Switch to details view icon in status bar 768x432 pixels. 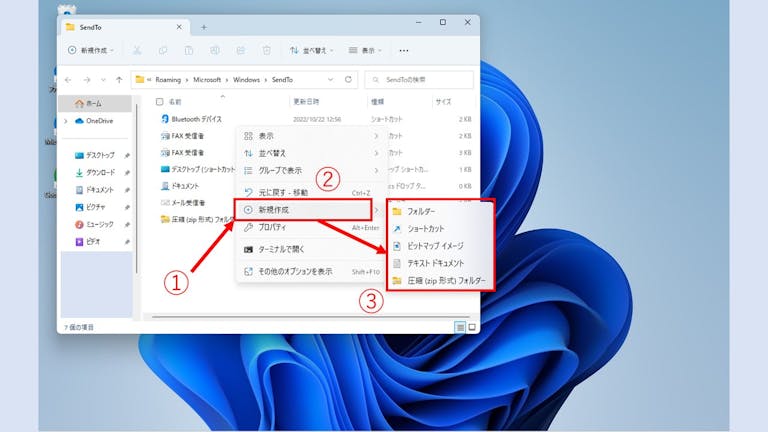pyautogui.click(x=460, y=327)
